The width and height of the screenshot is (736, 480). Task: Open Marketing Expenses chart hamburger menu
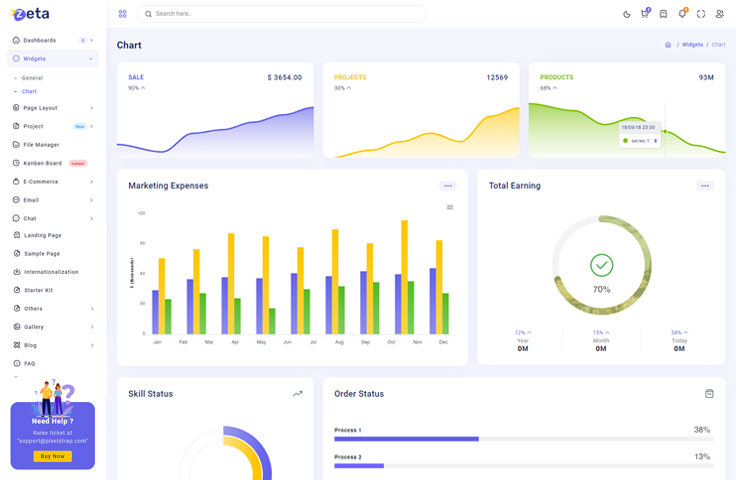450,207
